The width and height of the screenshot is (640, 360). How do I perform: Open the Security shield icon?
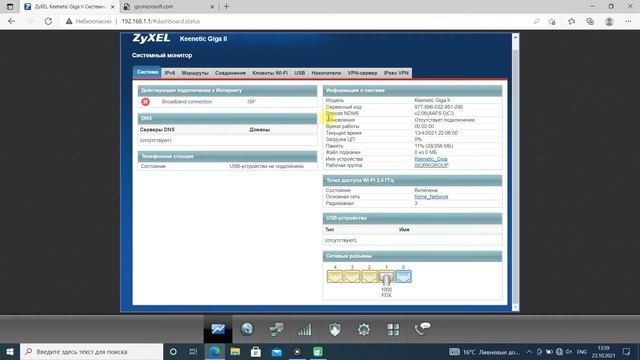point(334,329)
